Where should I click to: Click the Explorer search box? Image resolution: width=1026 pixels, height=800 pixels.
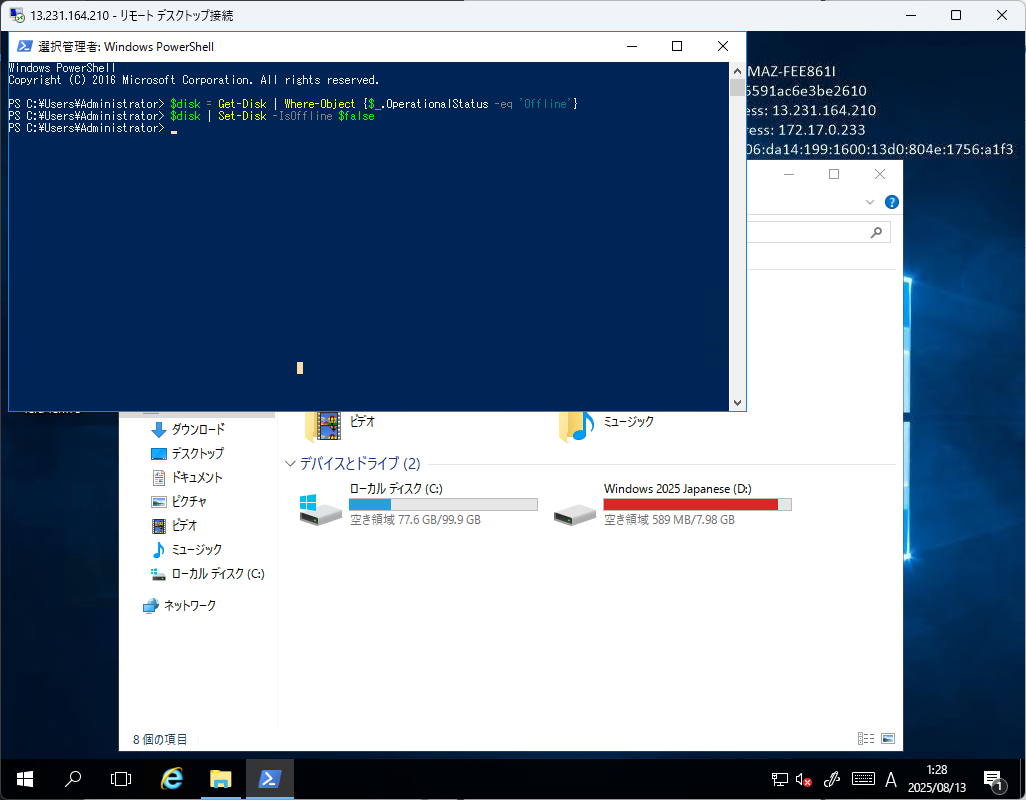[810, 232]
